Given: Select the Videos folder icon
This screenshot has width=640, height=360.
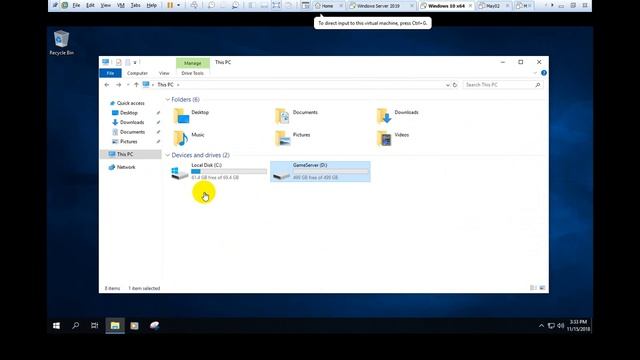Looking at the screenshot, I should point(384,138).
